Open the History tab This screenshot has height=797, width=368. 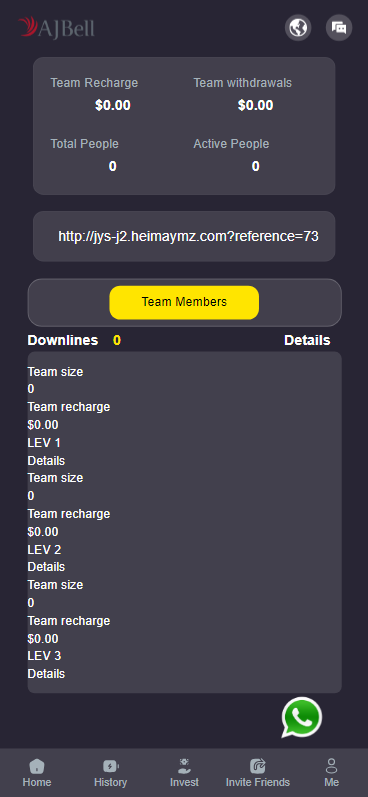click(x=110, y=773)
